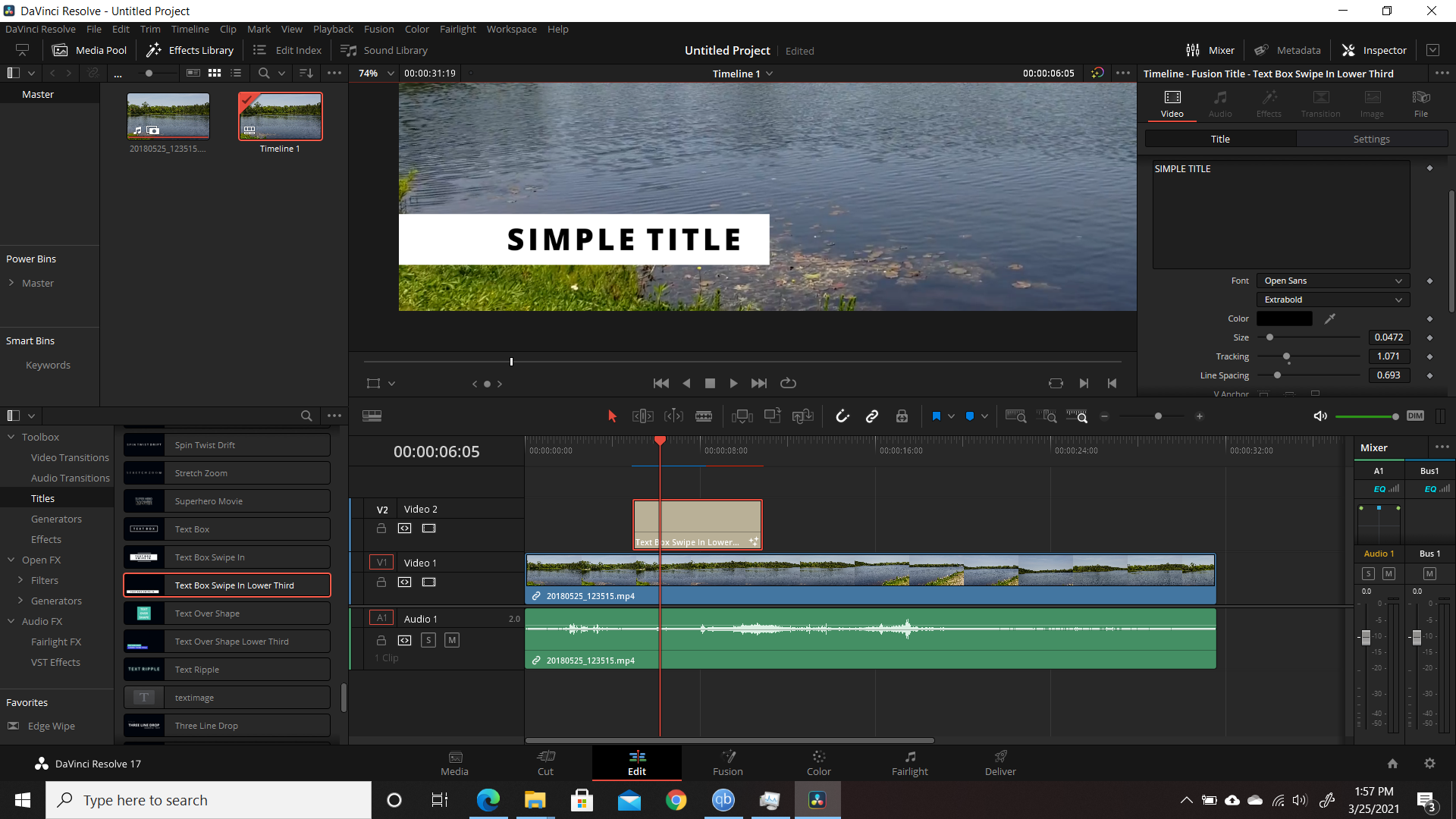Image resolution: width=1456 pixels, height=819 pixels.
Task: Click the Detail Zoom icon
Action: tap(1046, 416)
